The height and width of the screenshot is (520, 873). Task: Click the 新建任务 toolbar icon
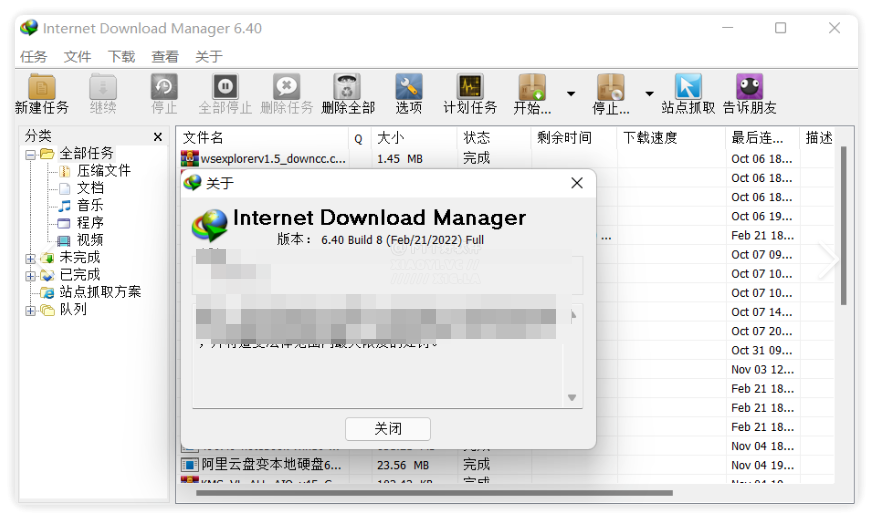pos(42,87)
